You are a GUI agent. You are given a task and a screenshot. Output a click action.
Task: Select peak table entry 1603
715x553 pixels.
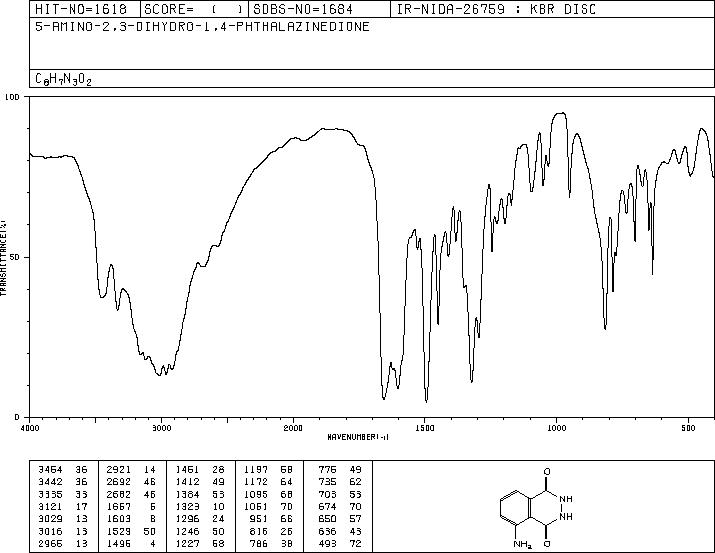point(119,519)
